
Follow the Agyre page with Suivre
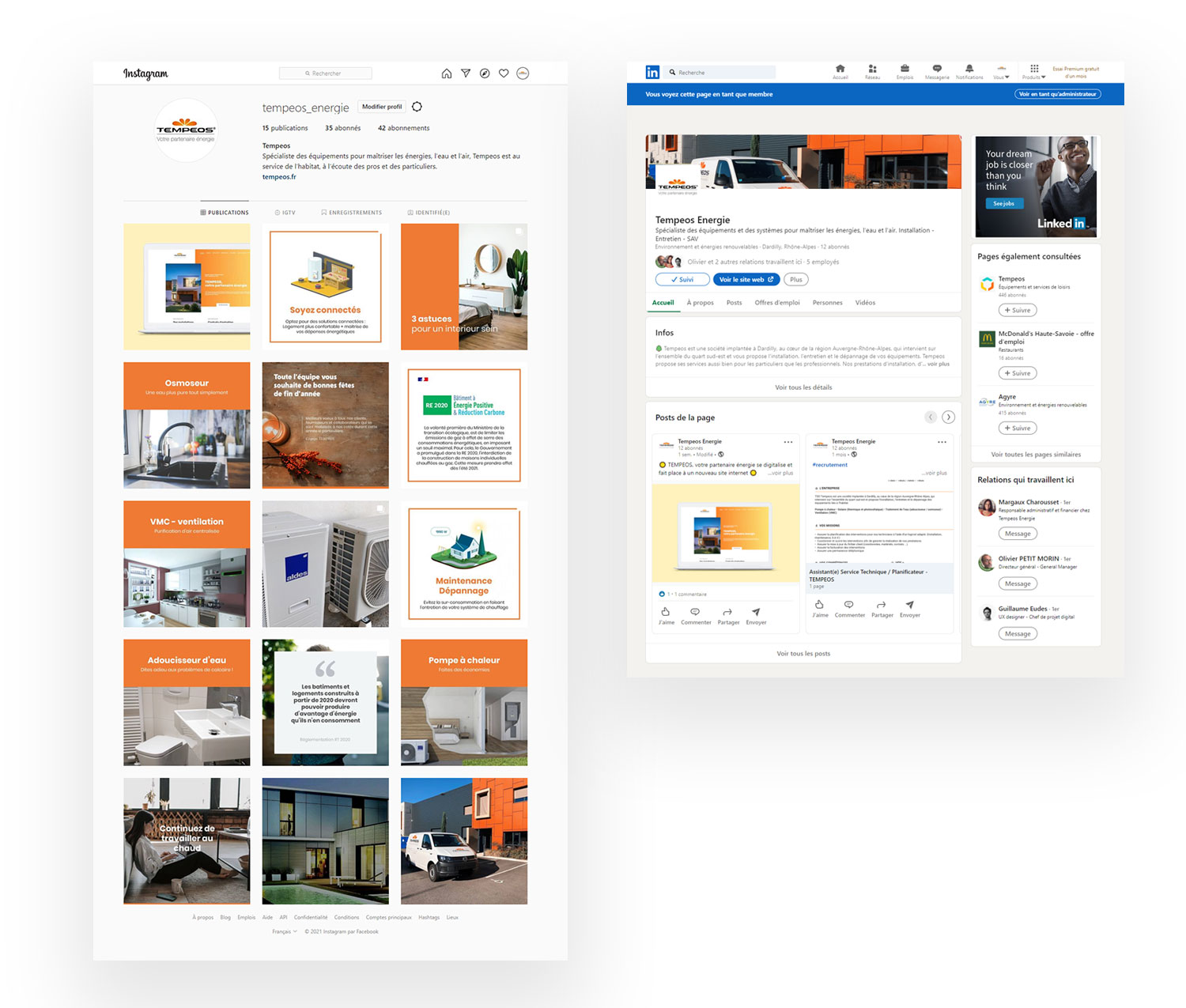tap(1018, 428)
